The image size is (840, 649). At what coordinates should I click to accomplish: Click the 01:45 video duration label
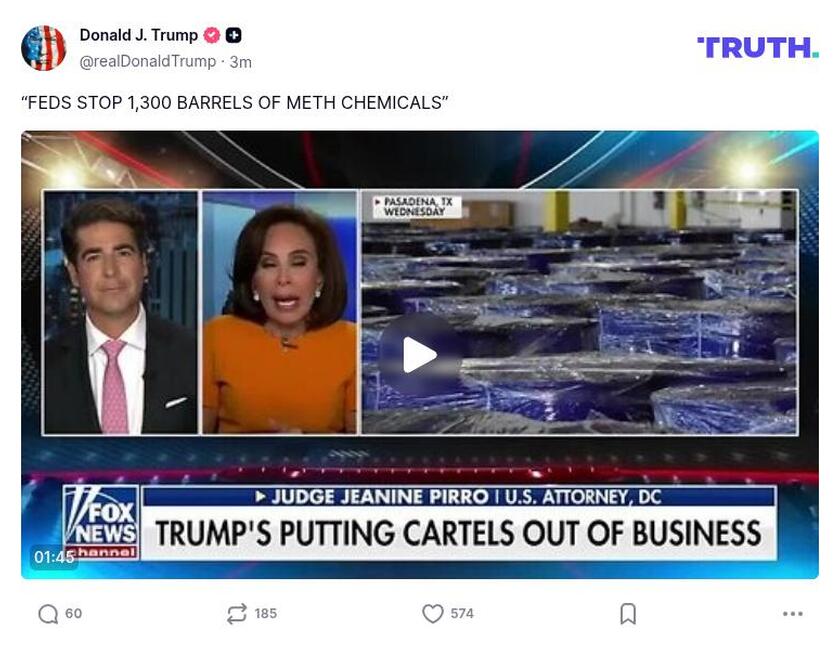tap(54, 557)
